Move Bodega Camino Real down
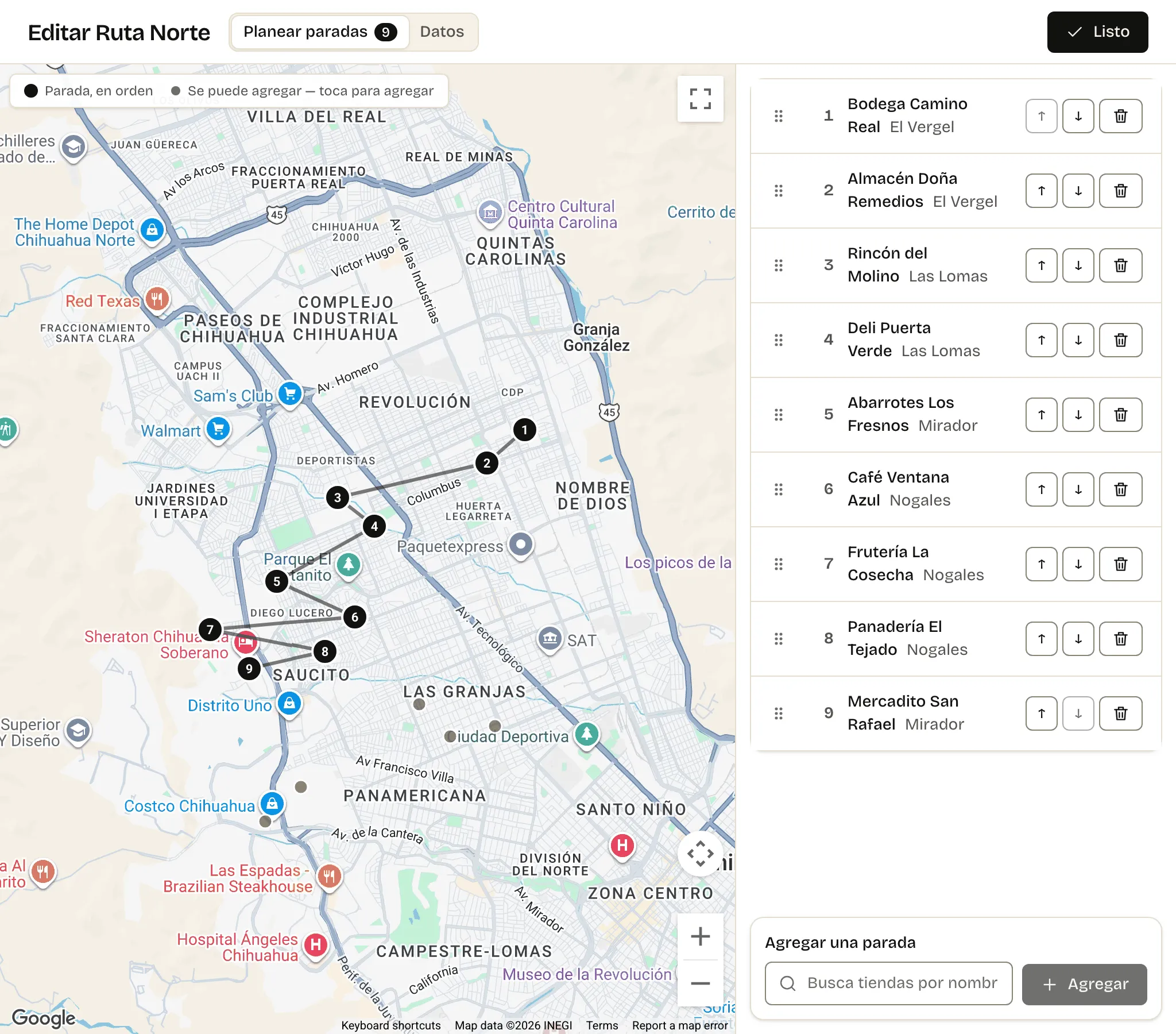The height and width of the screenshot is (1034, 1176). pyautogui.click(x=1078, y=116)
